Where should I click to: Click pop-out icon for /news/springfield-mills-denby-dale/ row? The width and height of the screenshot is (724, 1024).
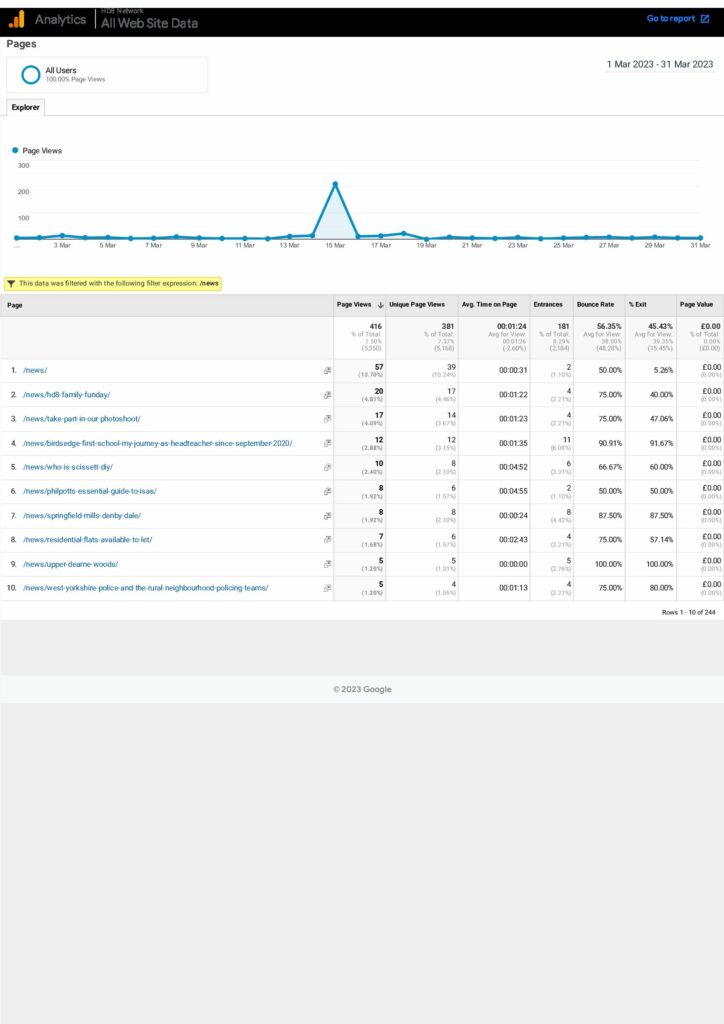327,516
